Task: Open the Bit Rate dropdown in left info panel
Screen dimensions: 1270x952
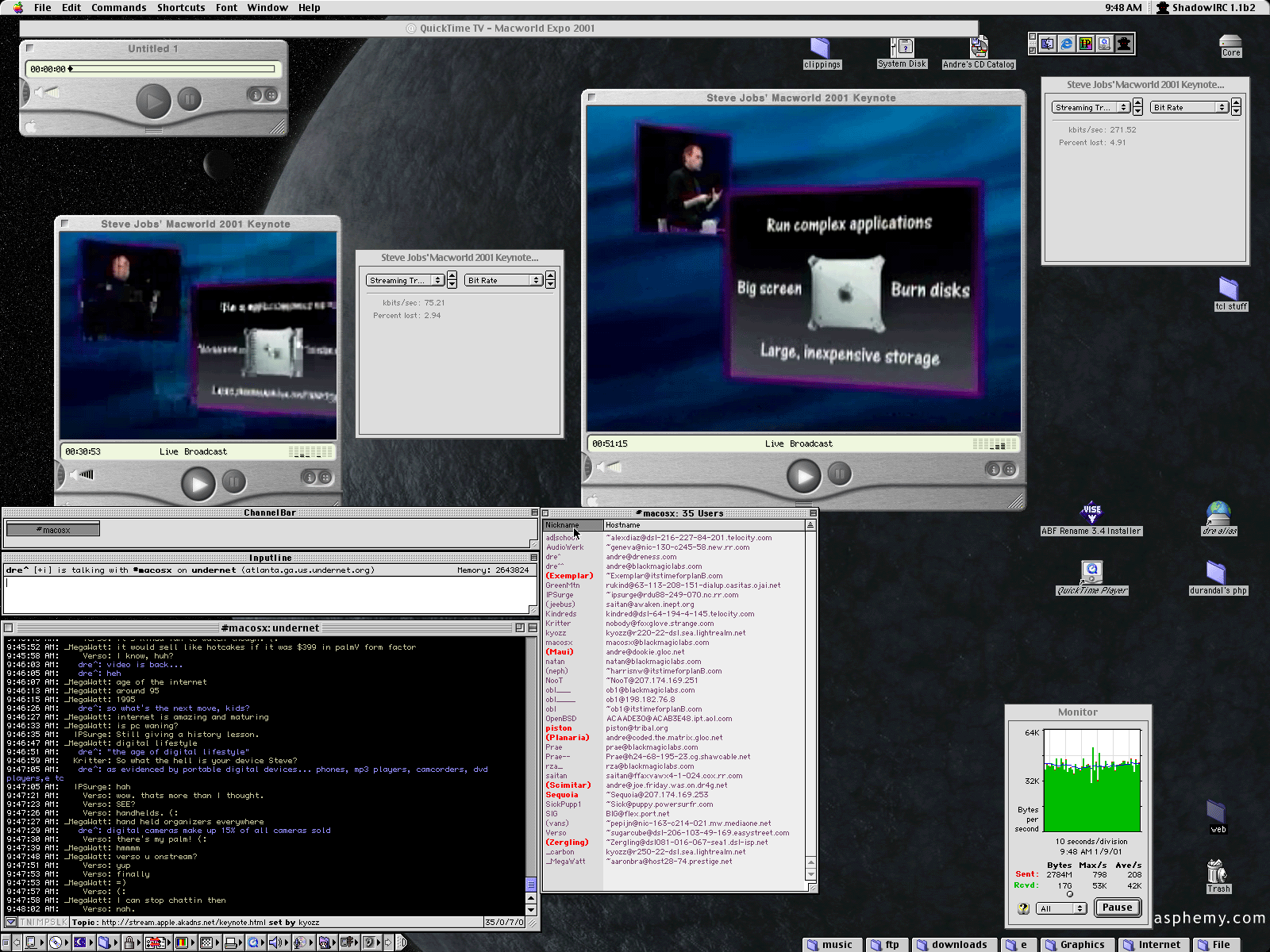Action: [x=503, y=280]
